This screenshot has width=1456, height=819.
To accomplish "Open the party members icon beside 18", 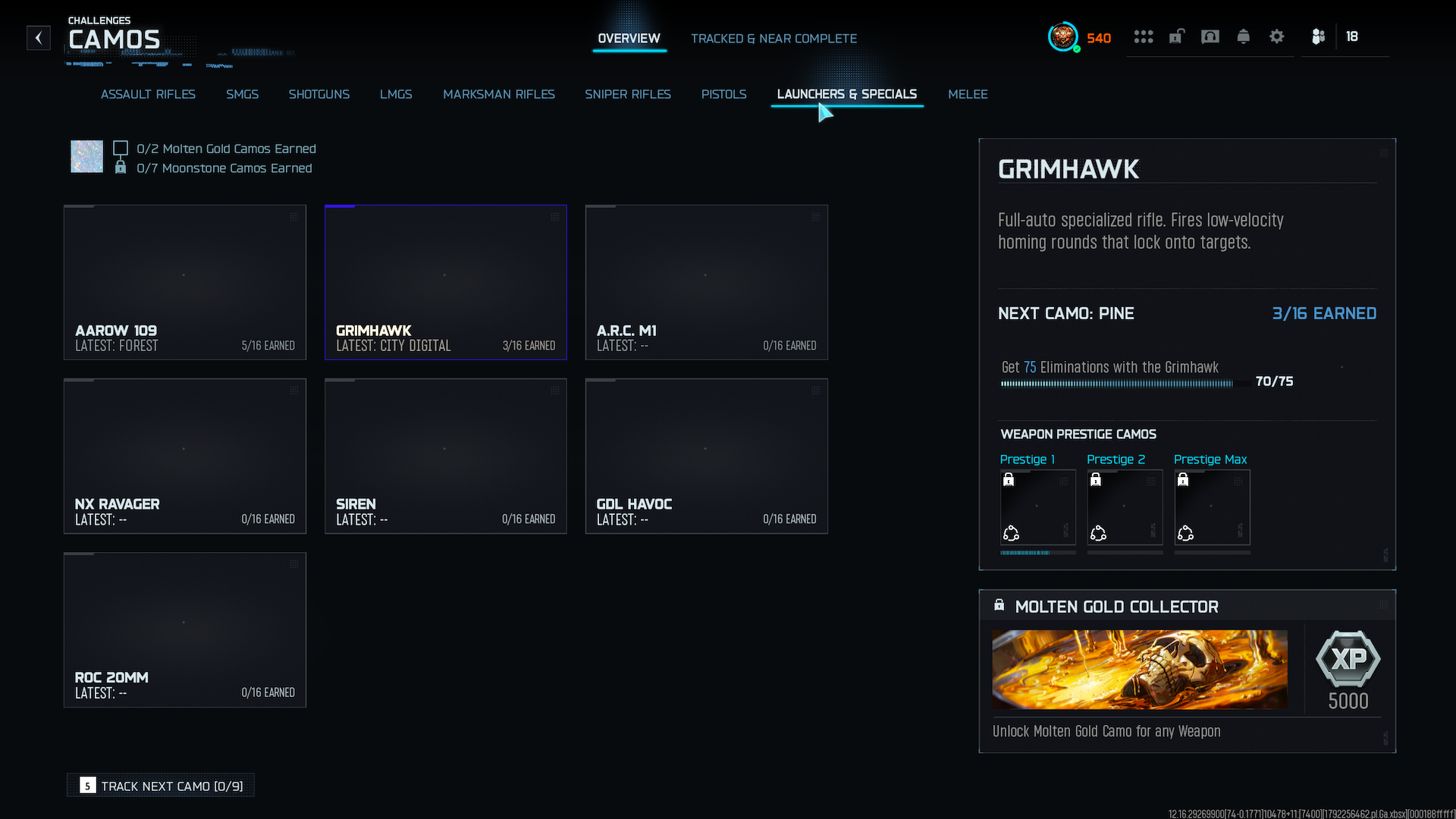I will click(x=1318, y=36).
